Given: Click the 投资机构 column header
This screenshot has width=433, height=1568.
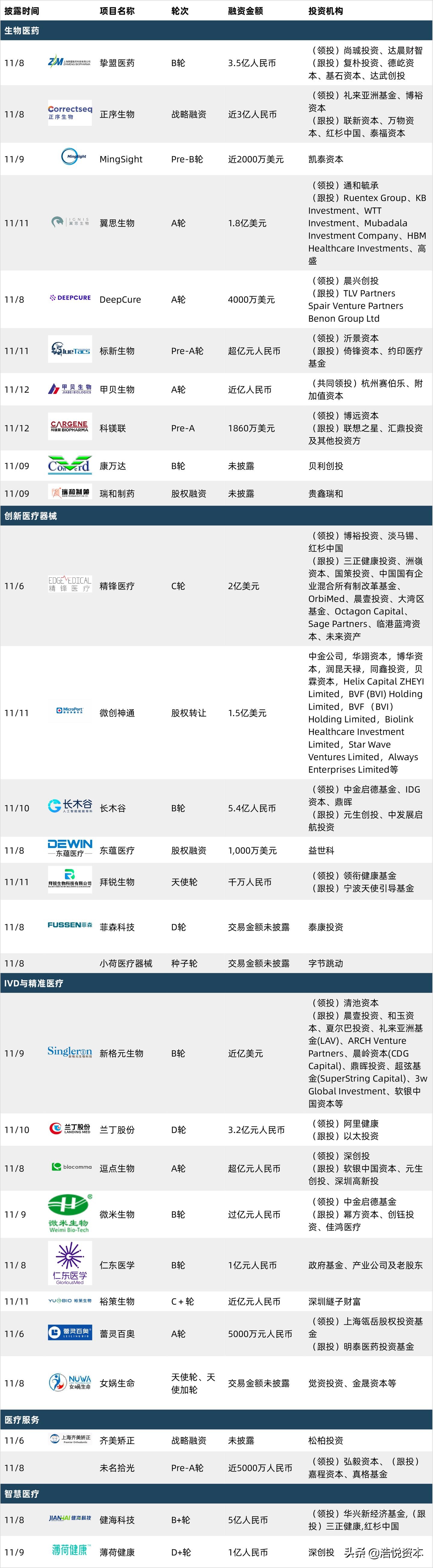Looking at the screenshot, I should click(x=326, y=10).
